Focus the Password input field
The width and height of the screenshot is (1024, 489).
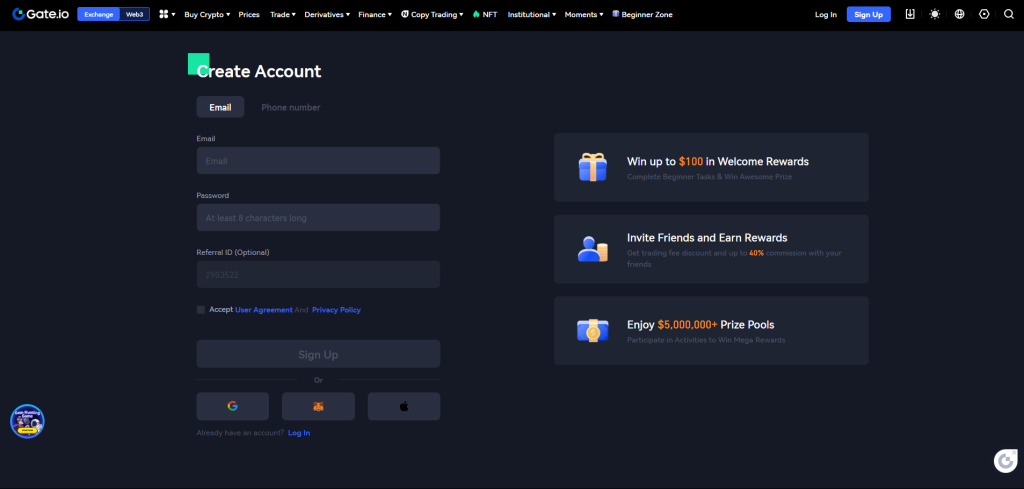pyautogui.click(x=318, y=217)
